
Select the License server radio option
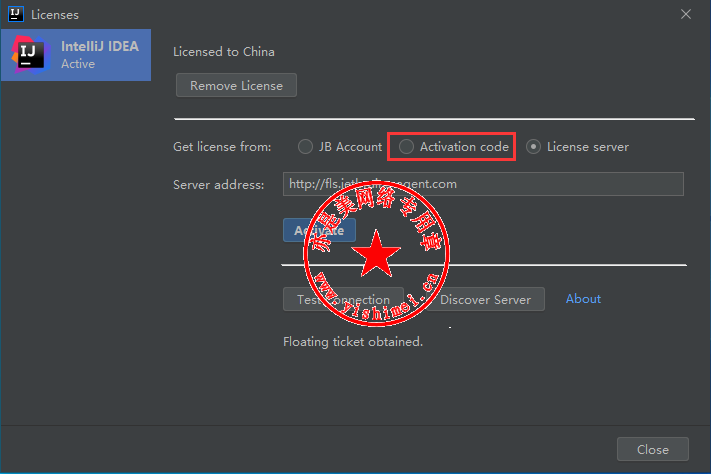click(x=534, y=147)
